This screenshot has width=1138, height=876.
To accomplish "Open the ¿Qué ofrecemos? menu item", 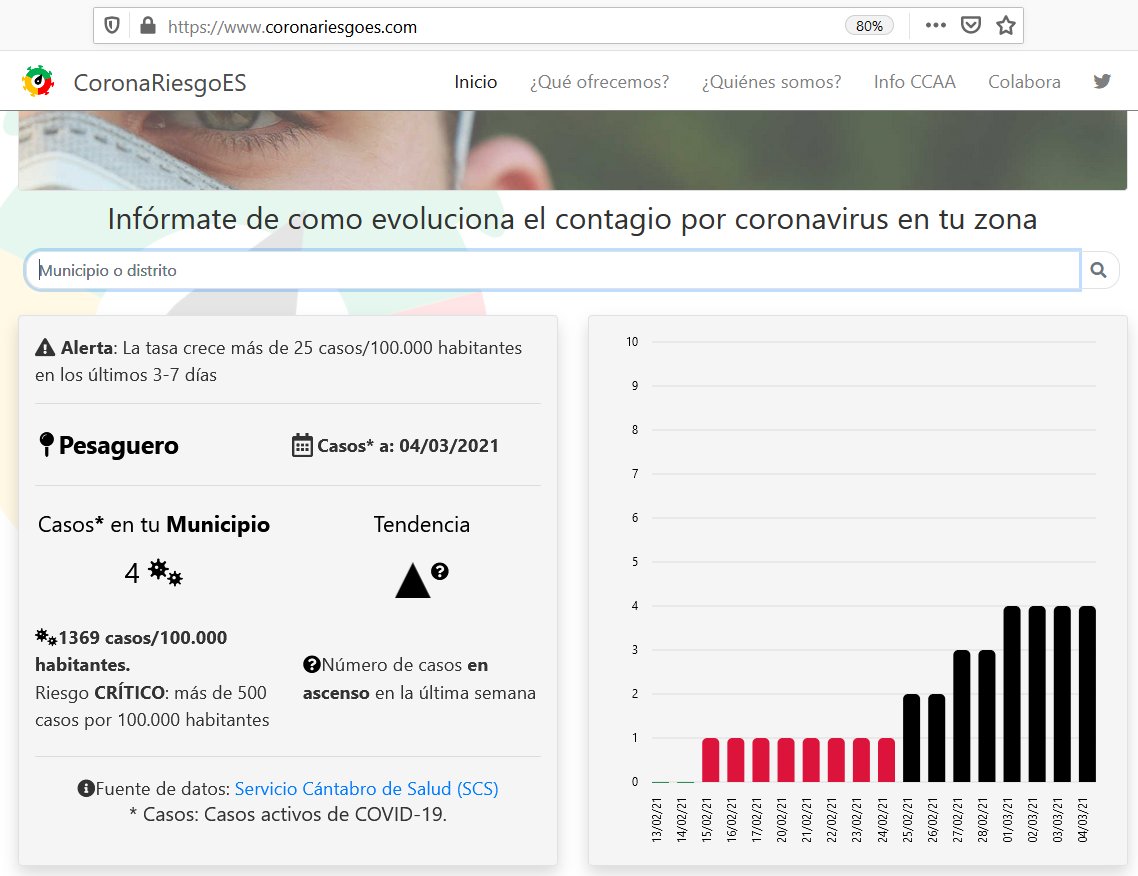I will [599, 82].
